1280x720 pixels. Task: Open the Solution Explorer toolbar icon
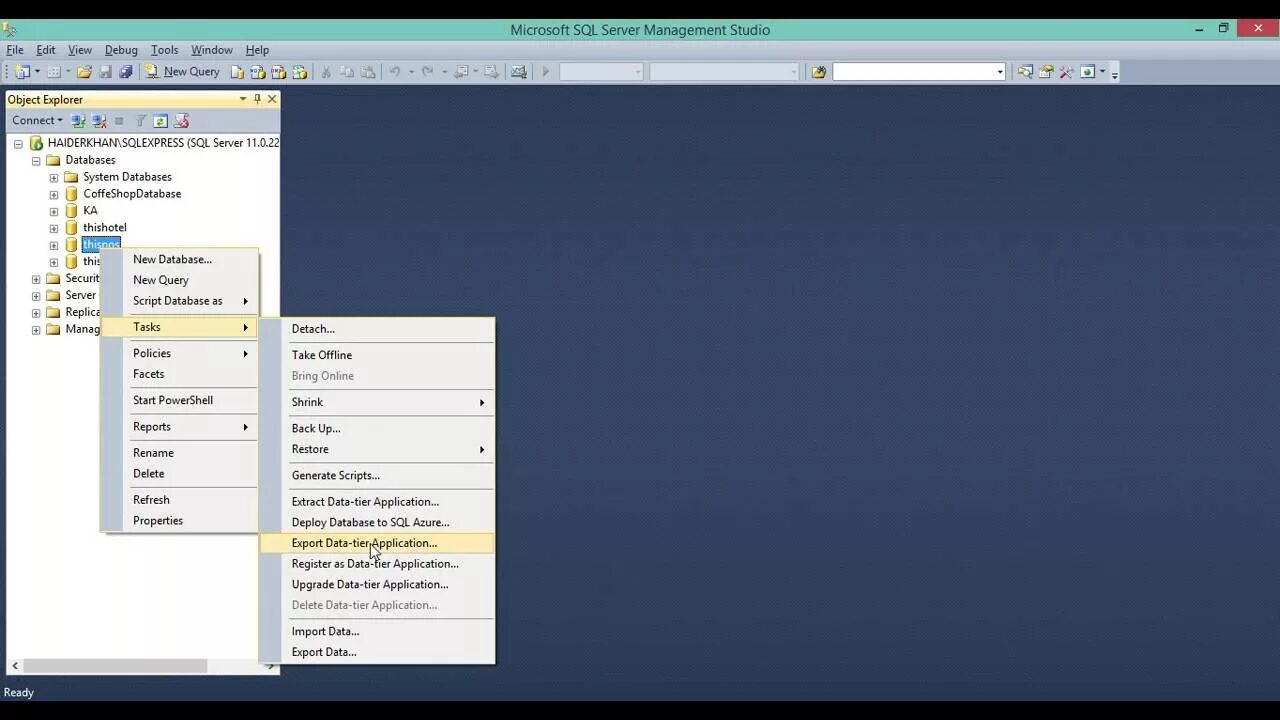tap(1025, 72)
